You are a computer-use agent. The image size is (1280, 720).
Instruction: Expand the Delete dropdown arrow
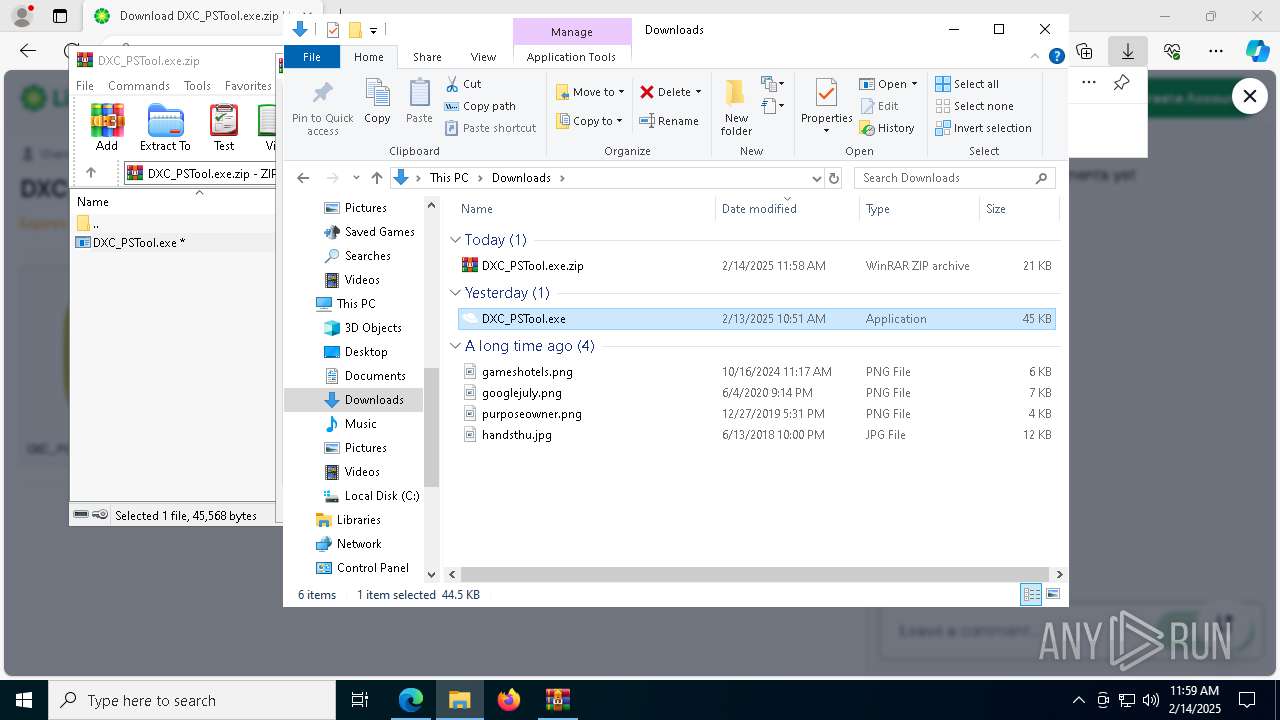click(698, 92)
